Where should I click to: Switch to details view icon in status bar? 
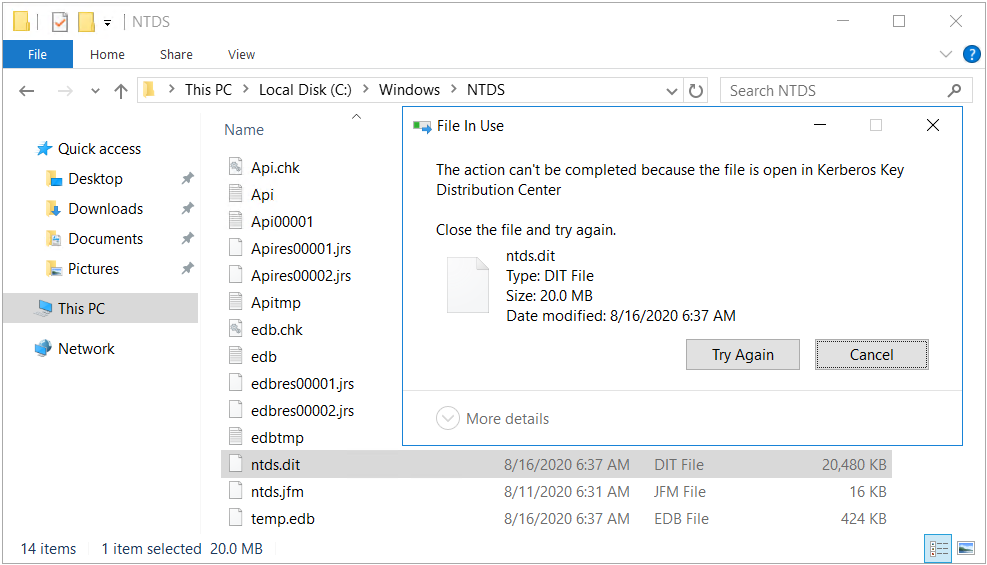[939, 548]
